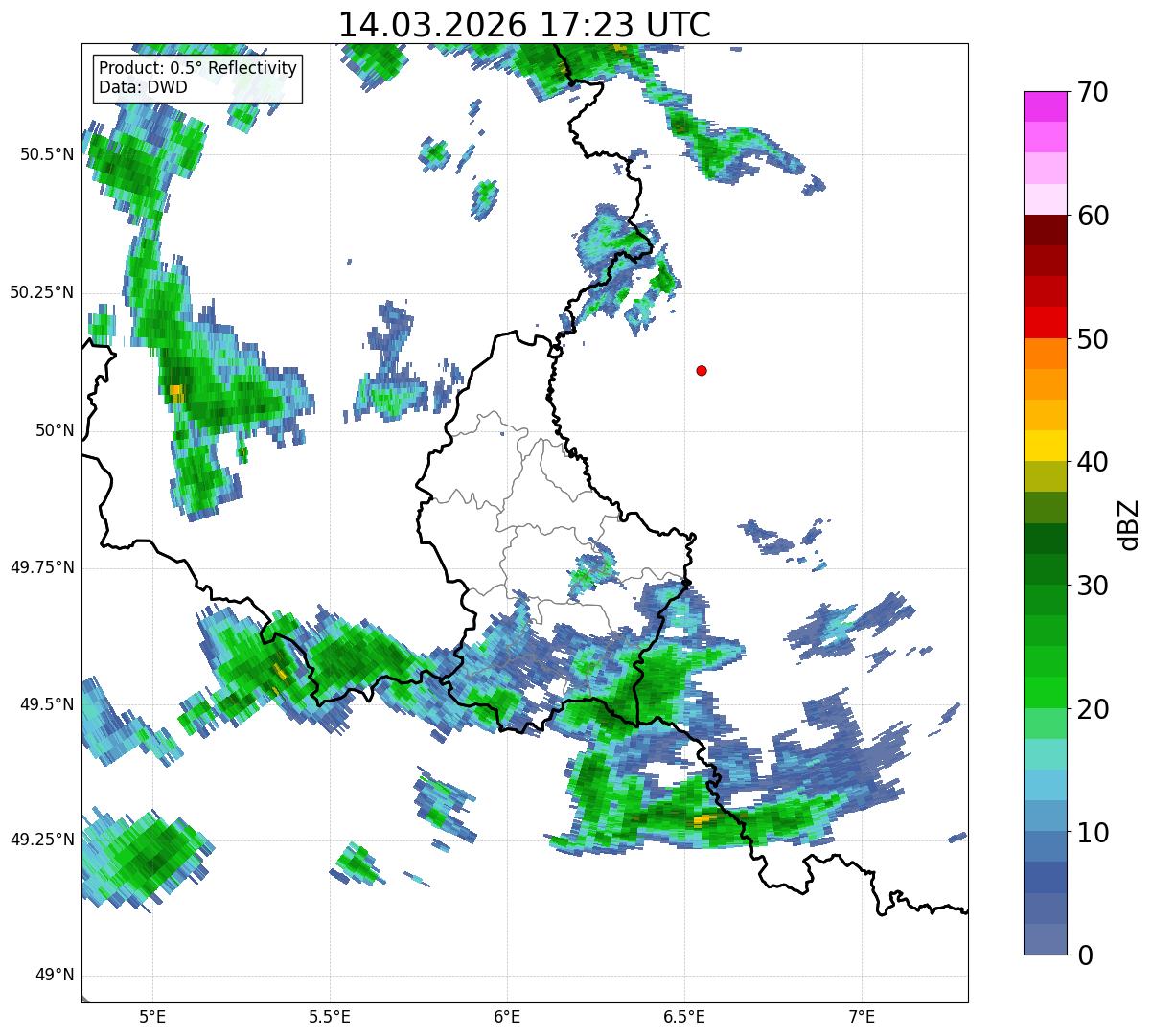This screenshot has width=1152, height=1036.
Task: Click the "Data: DWD" text
Action: [143, 87]
